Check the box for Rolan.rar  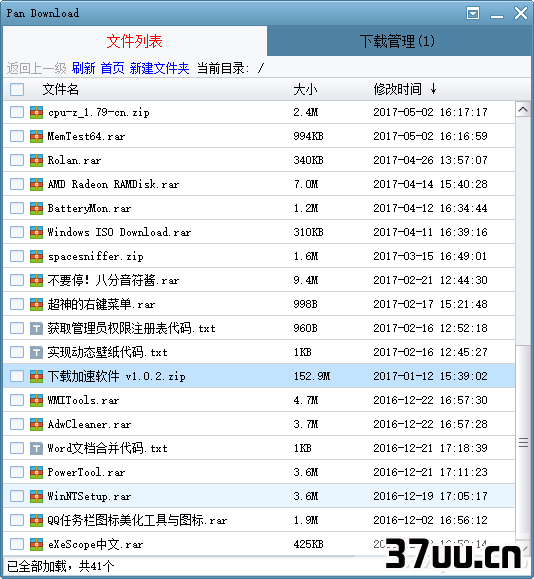pos(17,160)
